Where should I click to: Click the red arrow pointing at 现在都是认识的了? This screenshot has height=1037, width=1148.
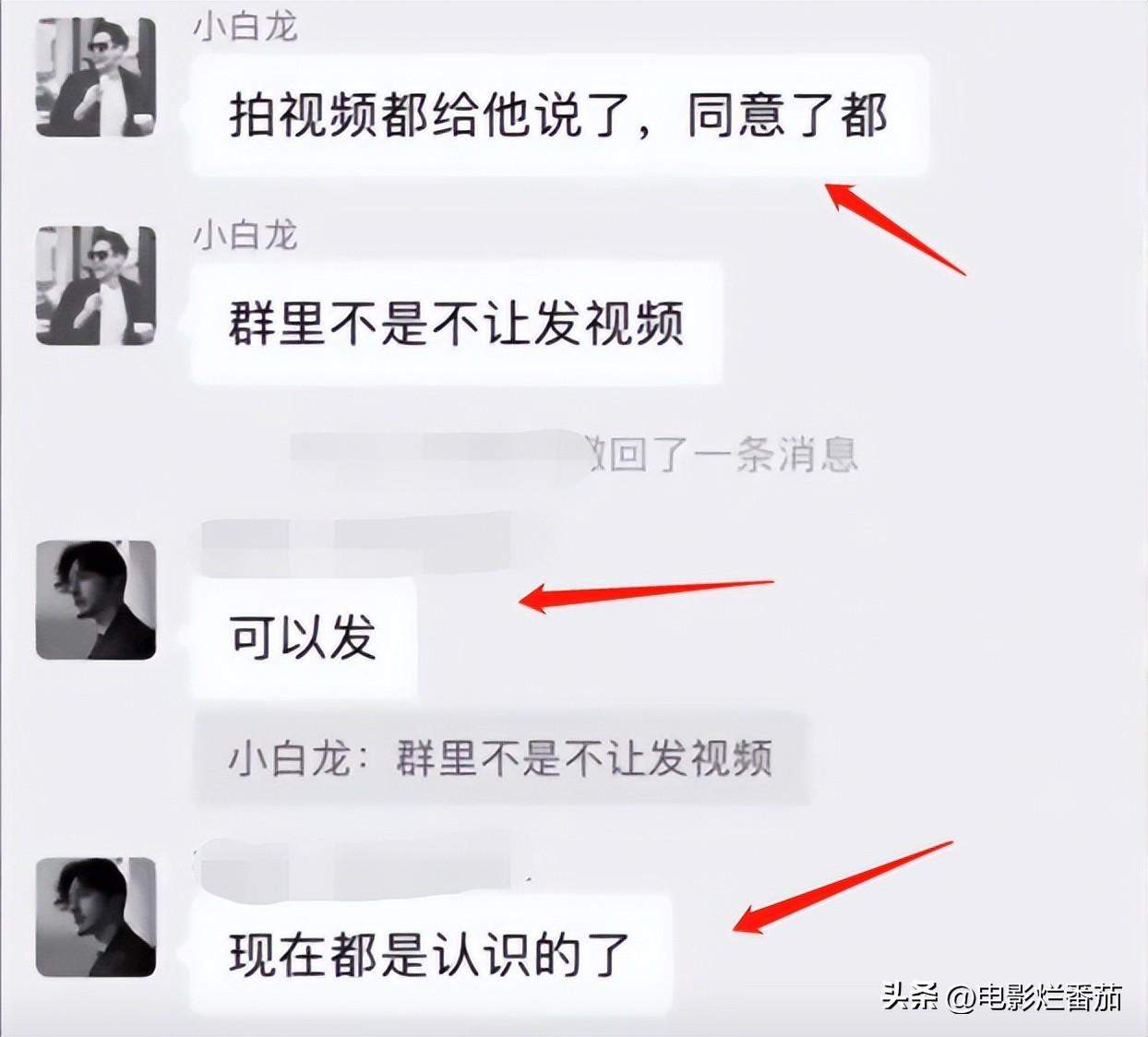click(x=843, y=887)
